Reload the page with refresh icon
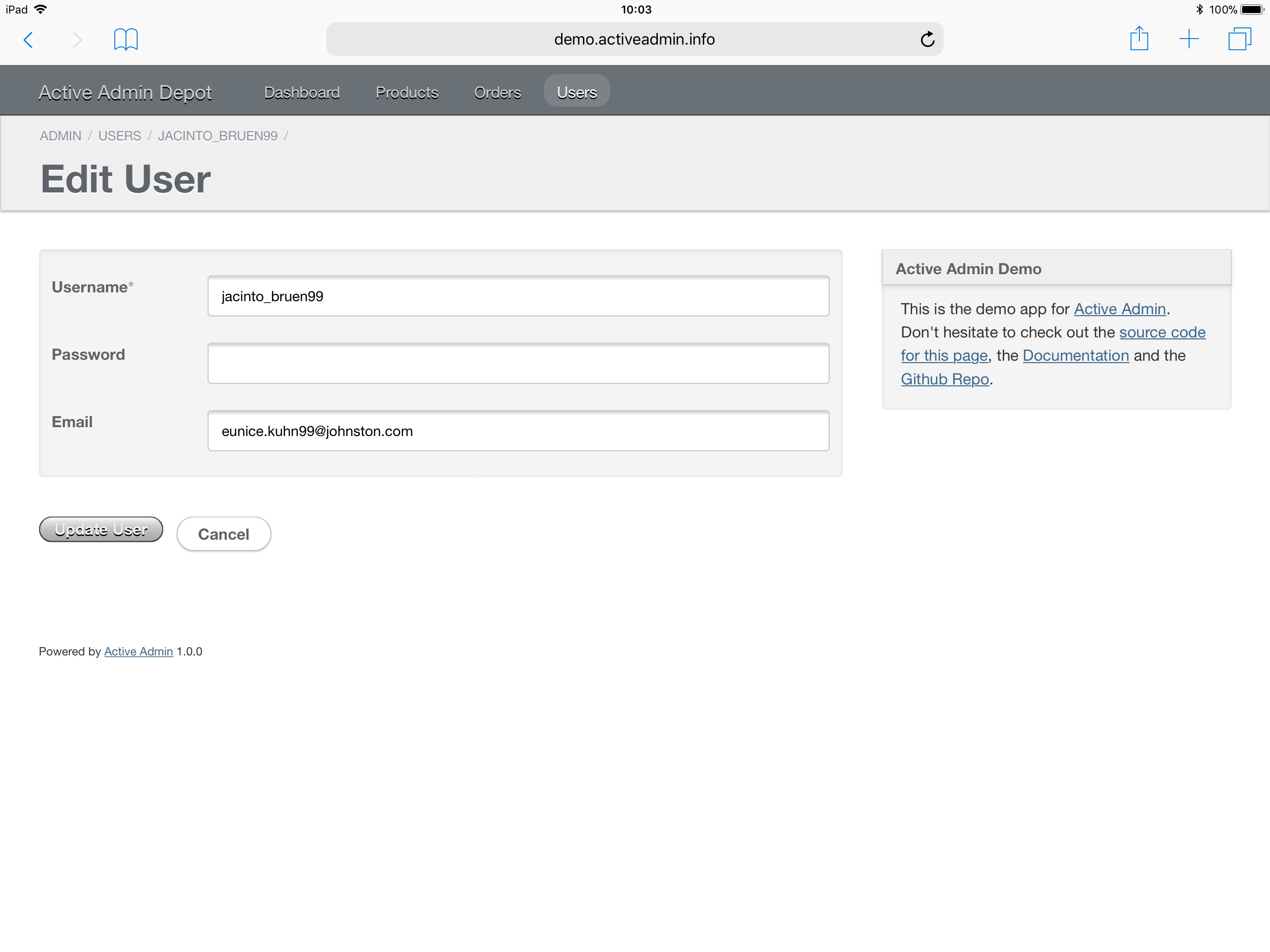The width and height of the screenshot is (1270, 952). (x=927, y=40)
